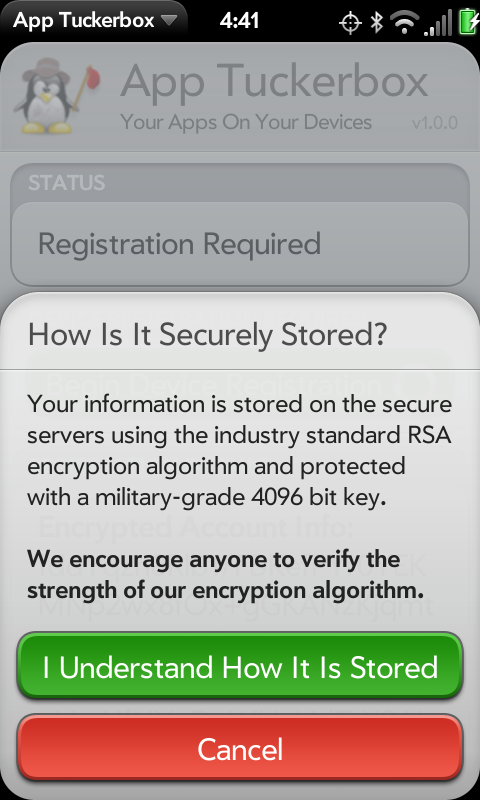Screen dimensions: 480x800
Task: Tap the dimmed Encrypted Account Info text
Action: click(x=195, y=527)
